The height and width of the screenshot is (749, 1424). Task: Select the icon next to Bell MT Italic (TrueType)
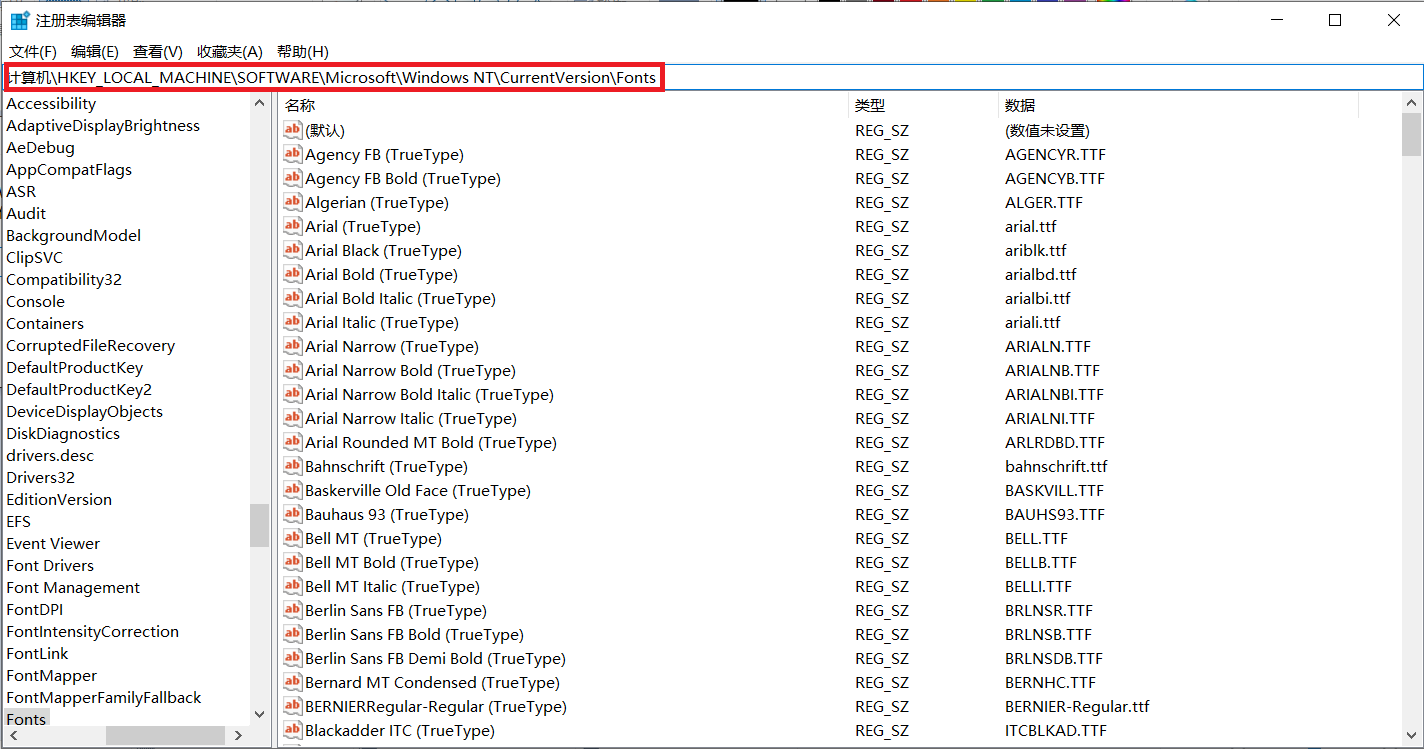(292, 586)
